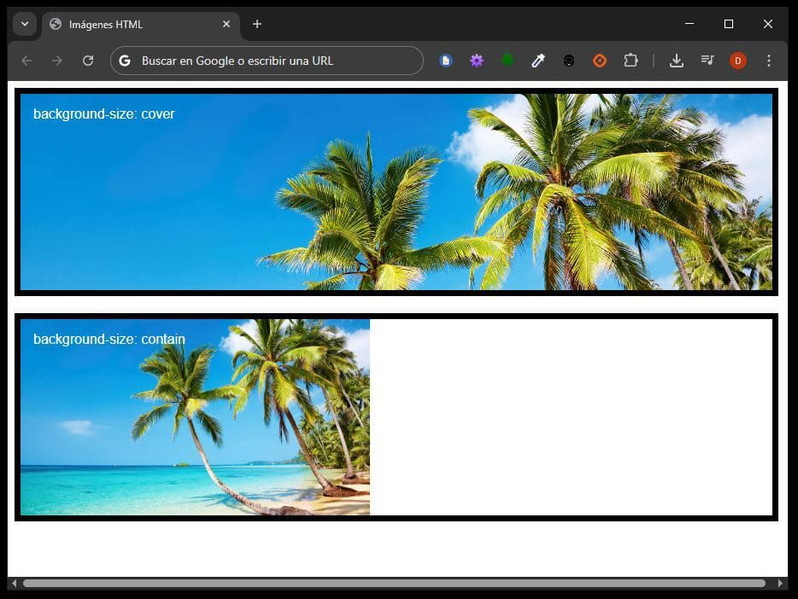
Task: Click the Google logo in address bar
Action: coord(125,61)
